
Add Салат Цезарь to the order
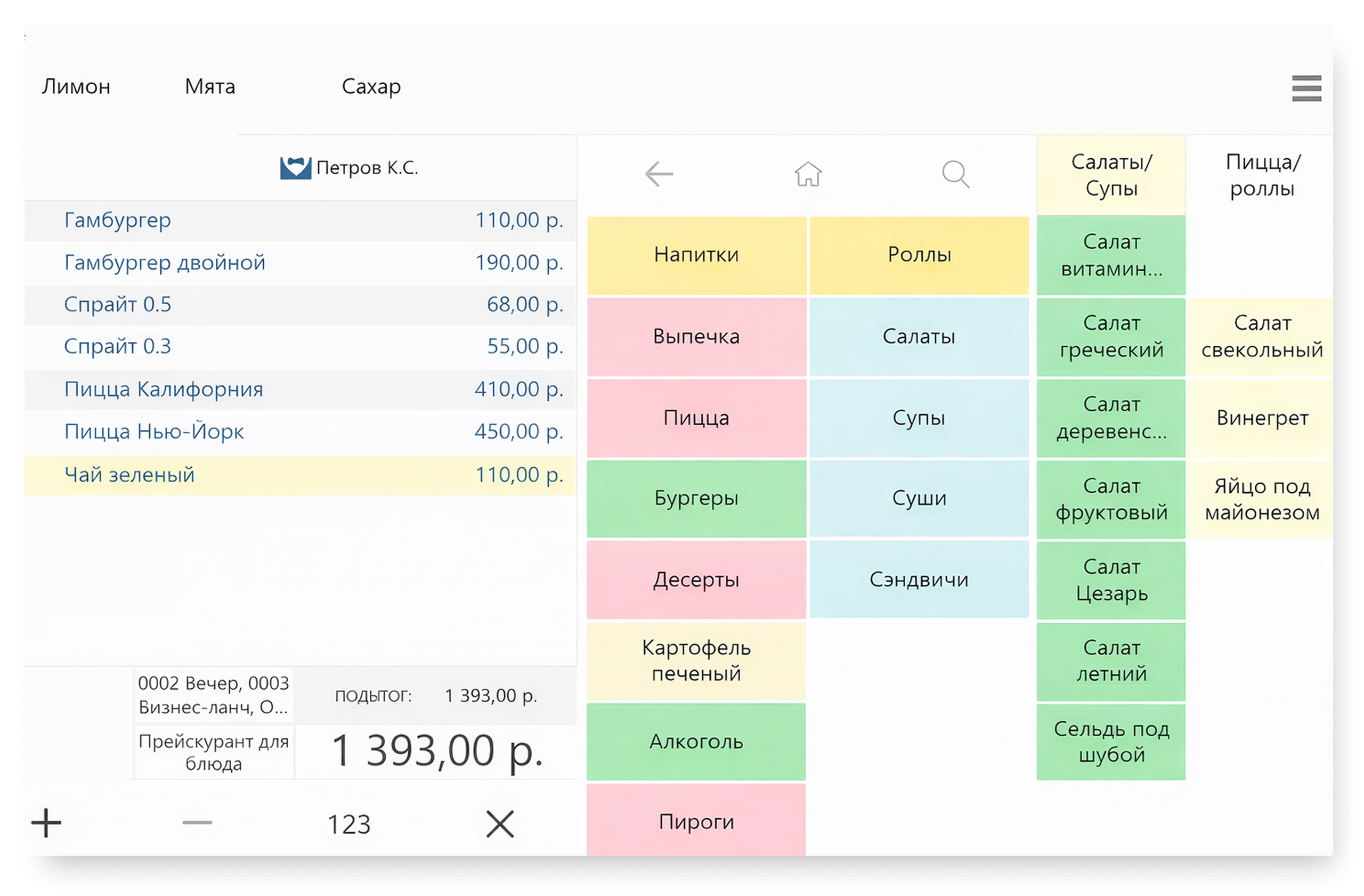(1111, 580)
